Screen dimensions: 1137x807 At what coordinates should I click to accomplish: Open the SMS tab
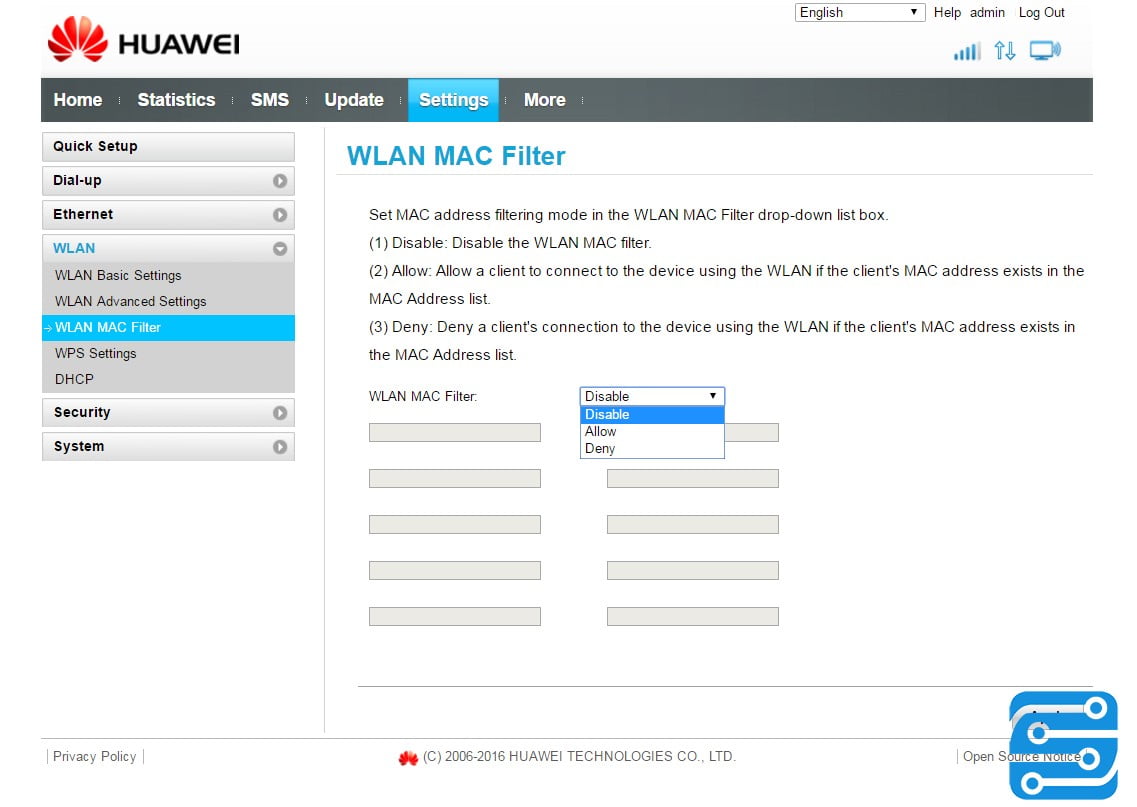click(x=269, y=100)
